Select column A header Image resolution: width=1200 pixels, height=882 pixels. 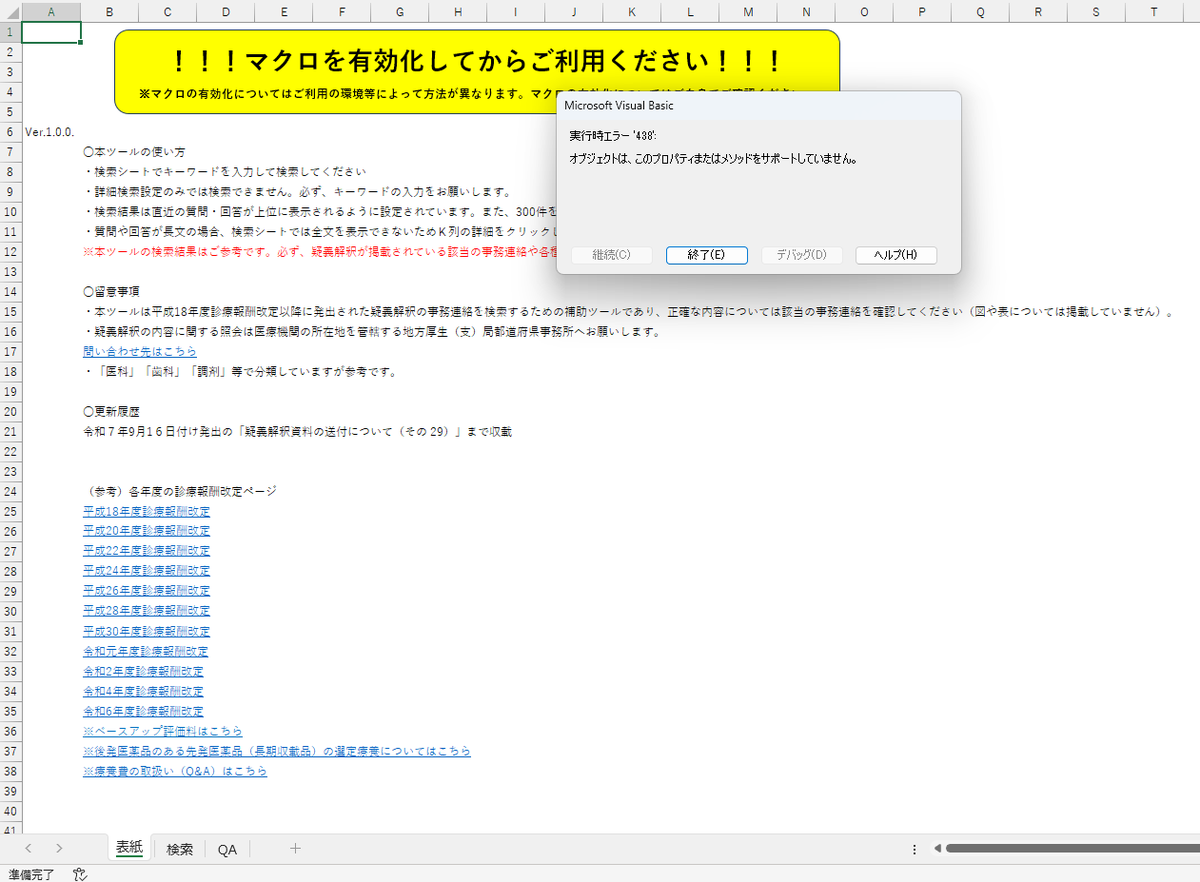[51, 11]
